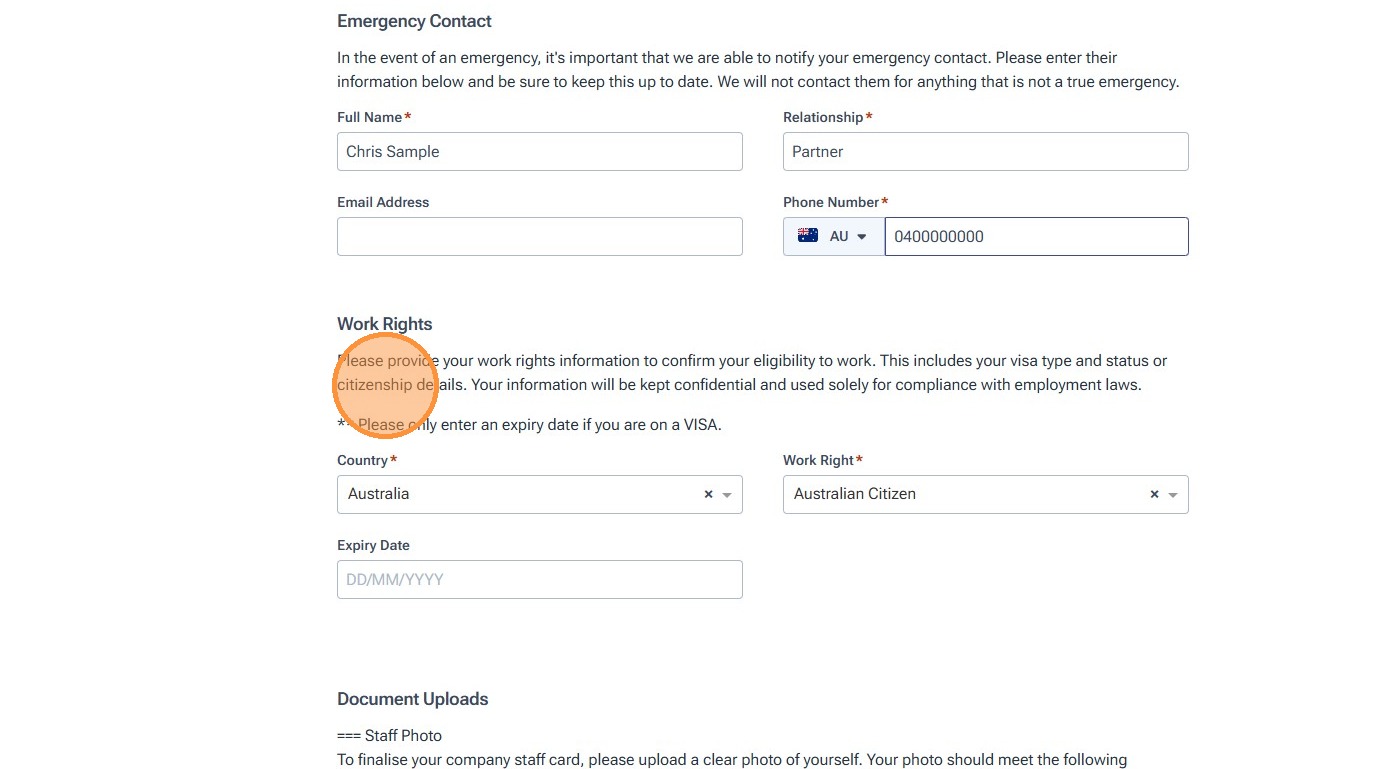Click the Document Uploads heading
1376x769 pixels.
click(413, 699)
